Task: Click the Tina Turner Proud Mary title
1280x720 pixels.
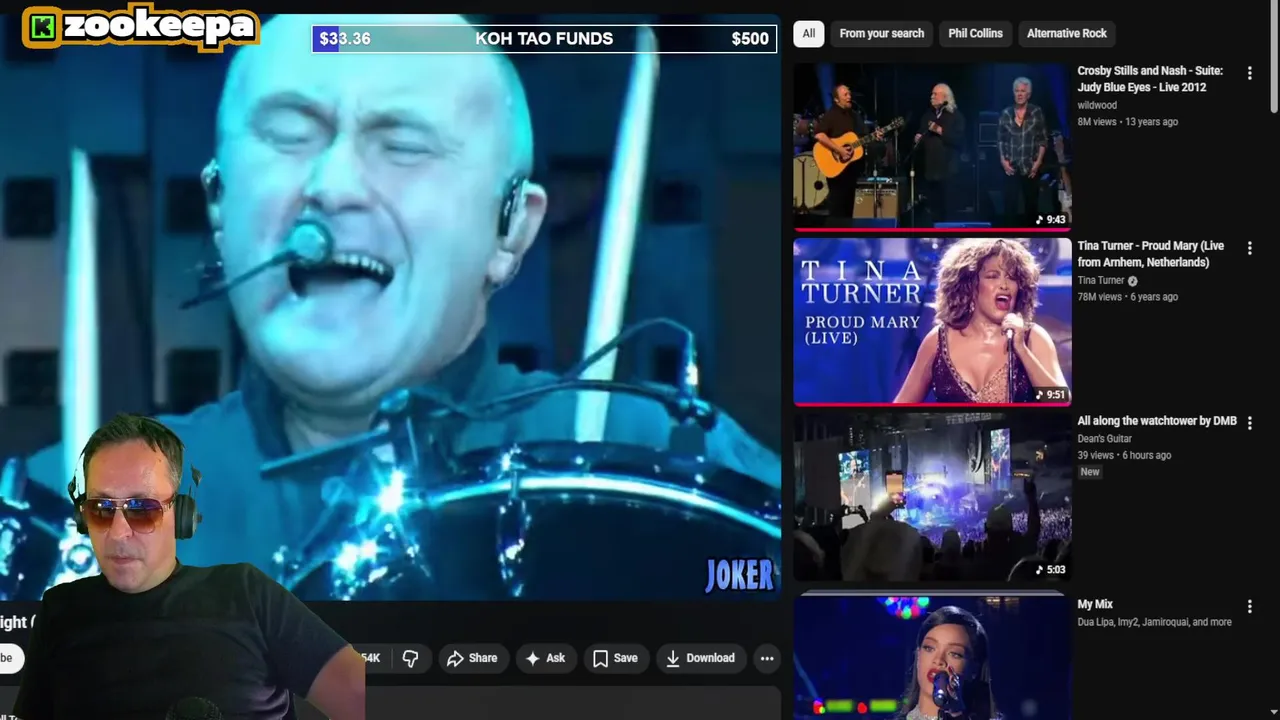Action: click(1150, 254)
